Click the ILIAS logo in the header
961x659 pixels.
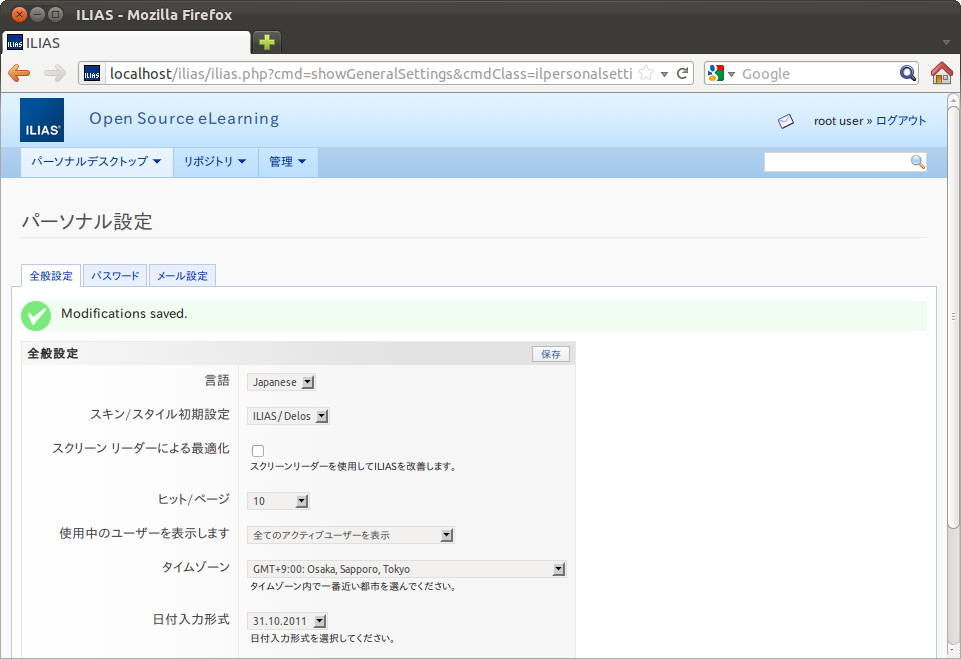pos(42,120)
